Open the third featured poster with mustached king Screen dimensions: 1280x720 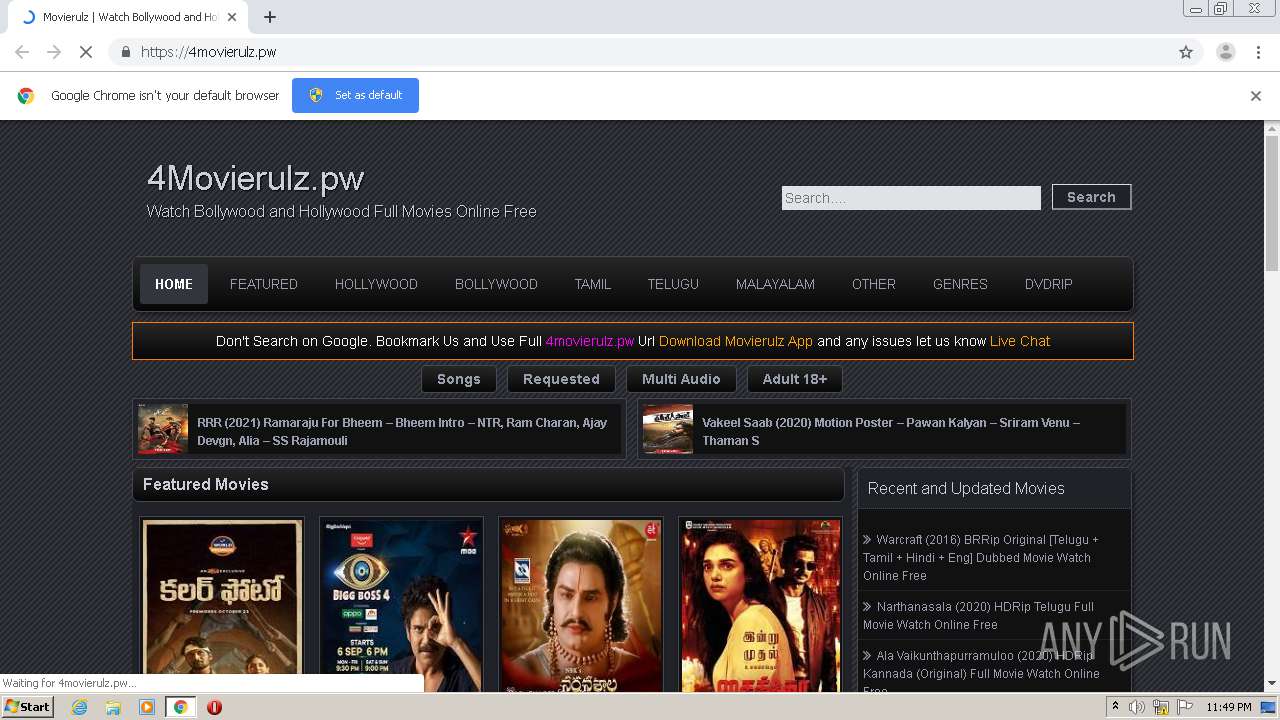coord(581,604)
